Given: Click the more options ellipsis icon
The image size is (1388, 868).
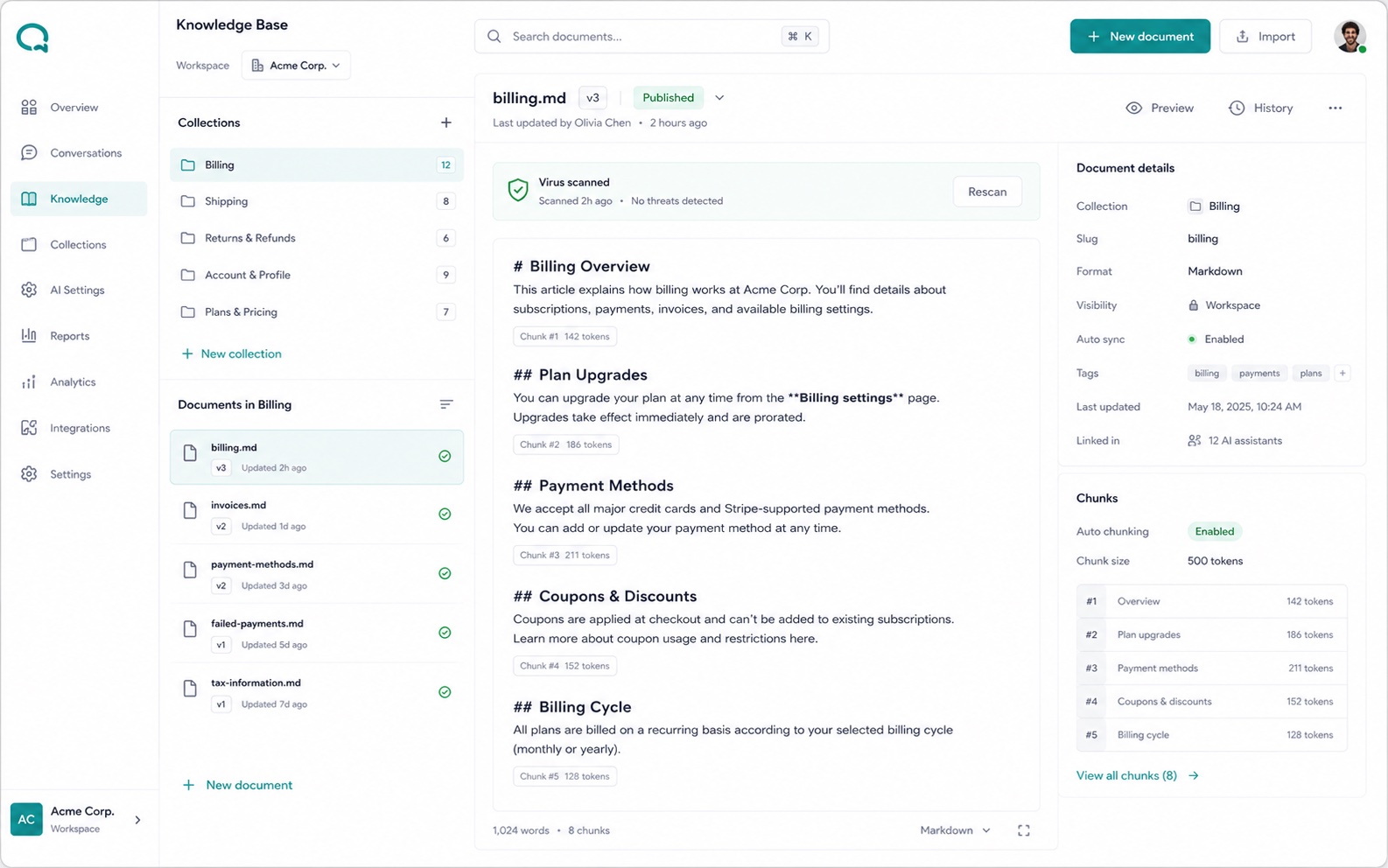Looking at the screenshot, I should (1335, 108).
